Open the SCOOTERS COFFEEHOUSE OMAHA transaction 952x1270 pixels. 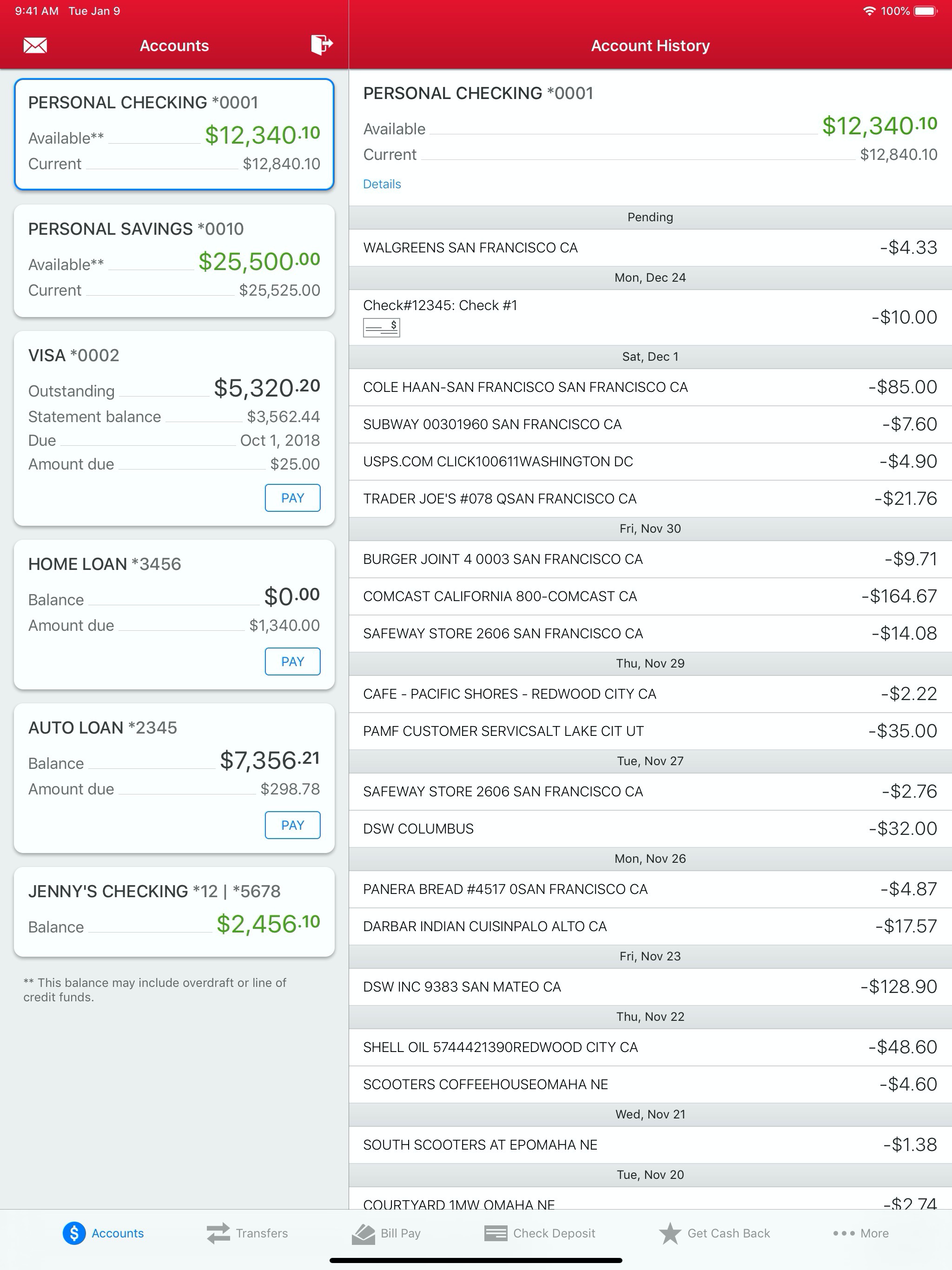pos(650,1084)
